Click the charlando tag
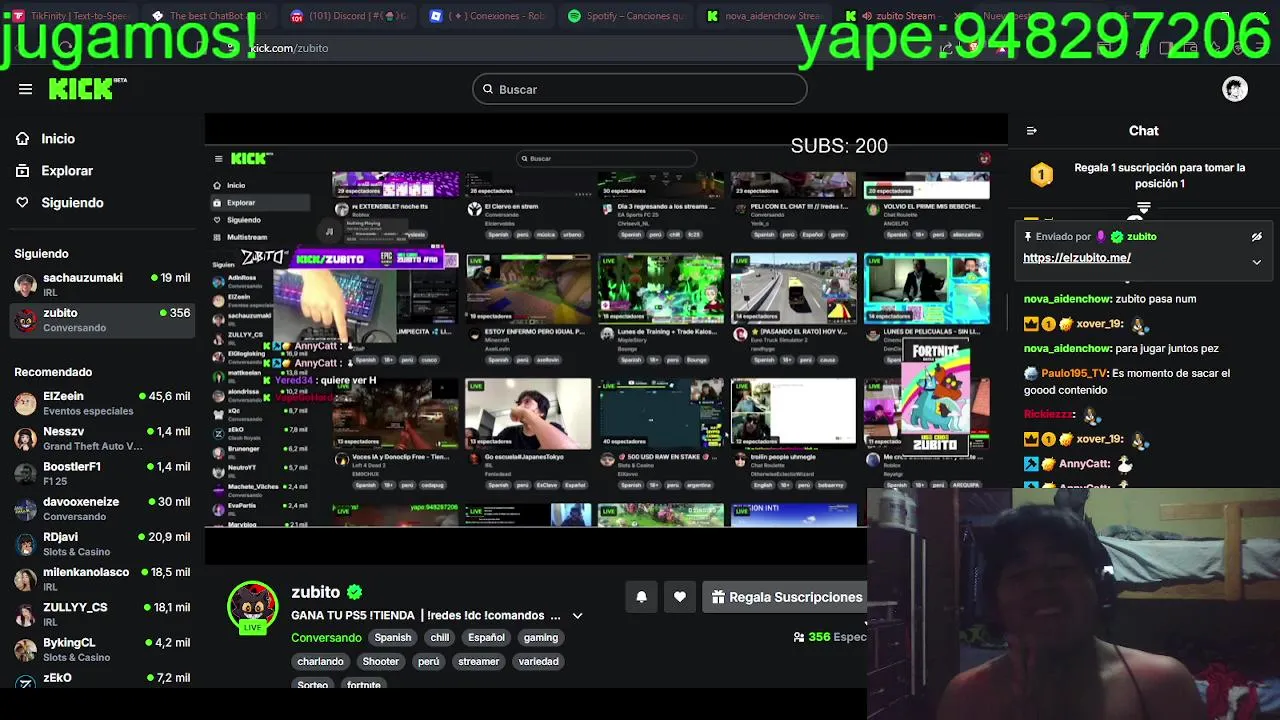 (320, 662)
